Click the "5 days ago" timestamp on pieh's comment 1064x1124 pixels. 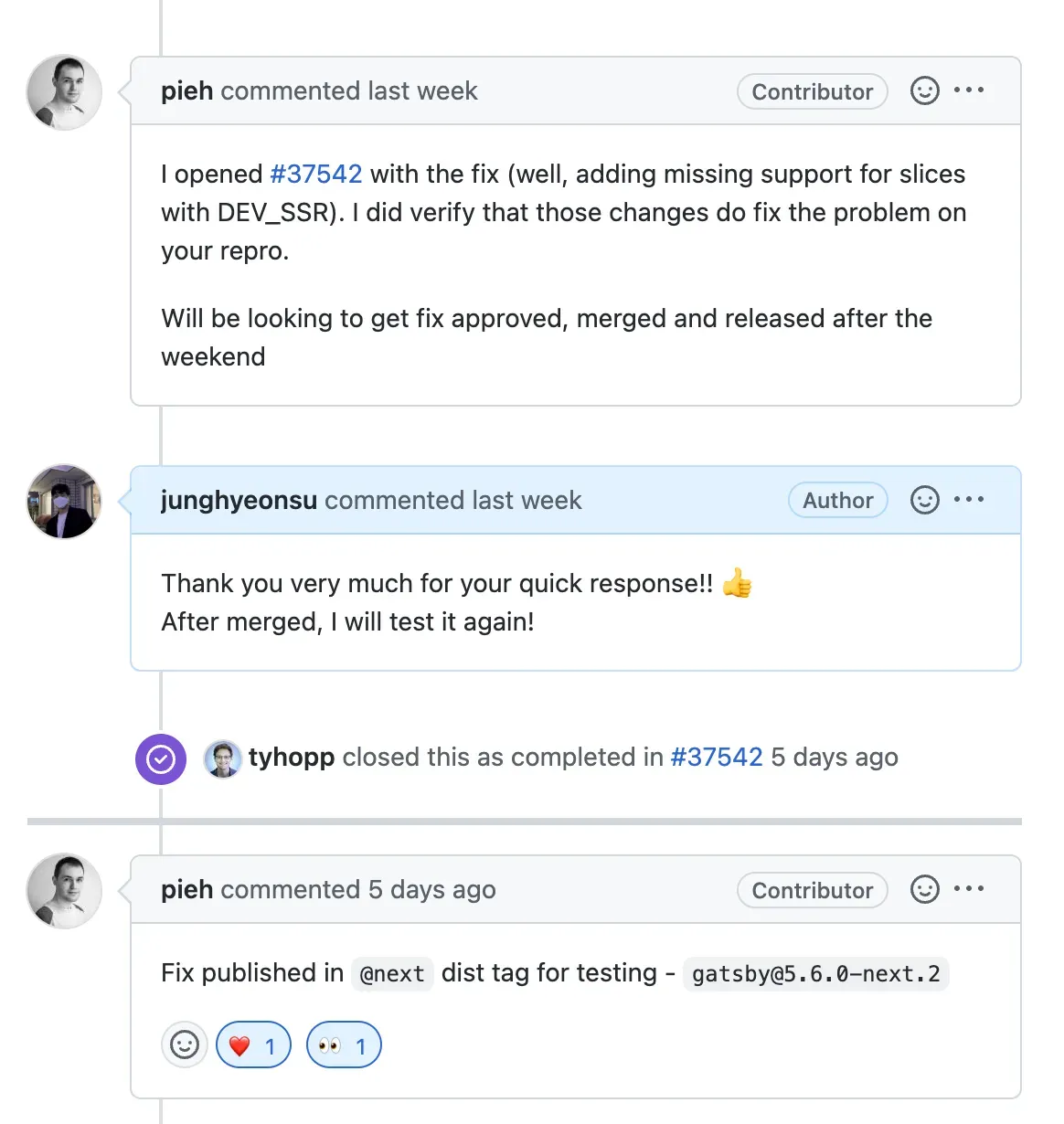(x=432, y=889)
